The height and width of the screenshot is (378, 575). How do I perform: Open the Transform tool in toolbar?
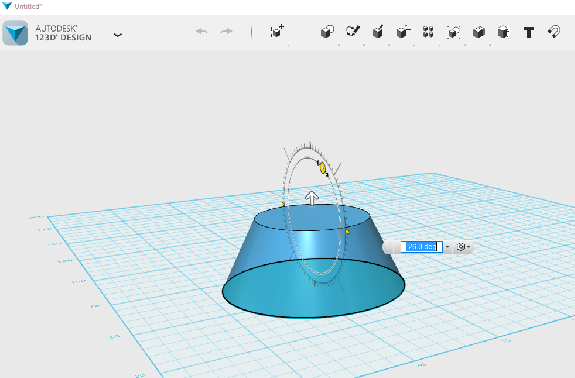277,32
